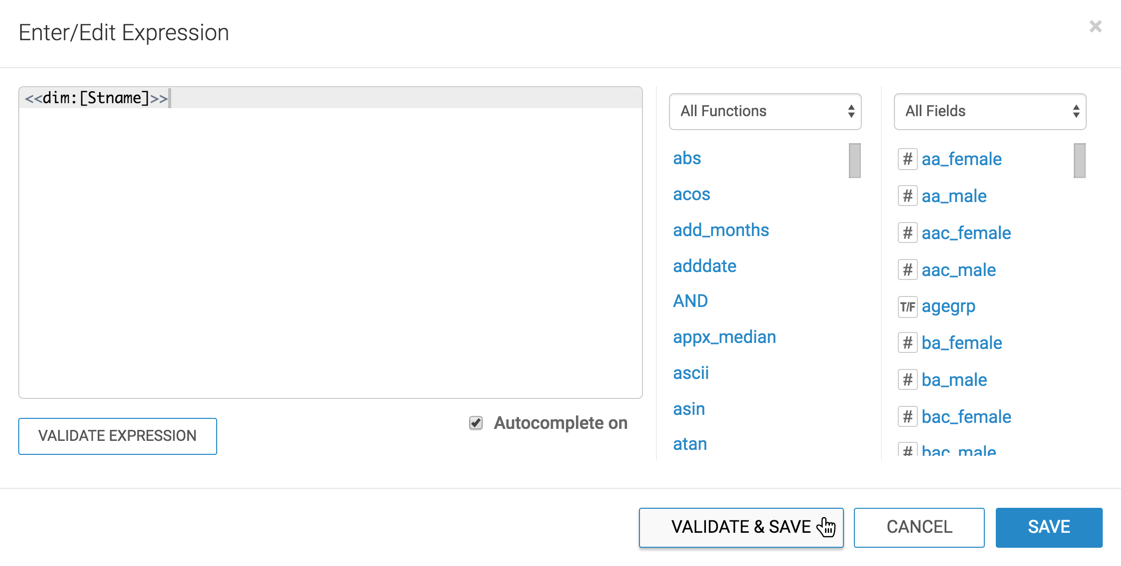Image resolution: width=1121 pixels, height=566 pixels.
Task: Click the fields list scrollbar
Action: [x=1080, y=161]
